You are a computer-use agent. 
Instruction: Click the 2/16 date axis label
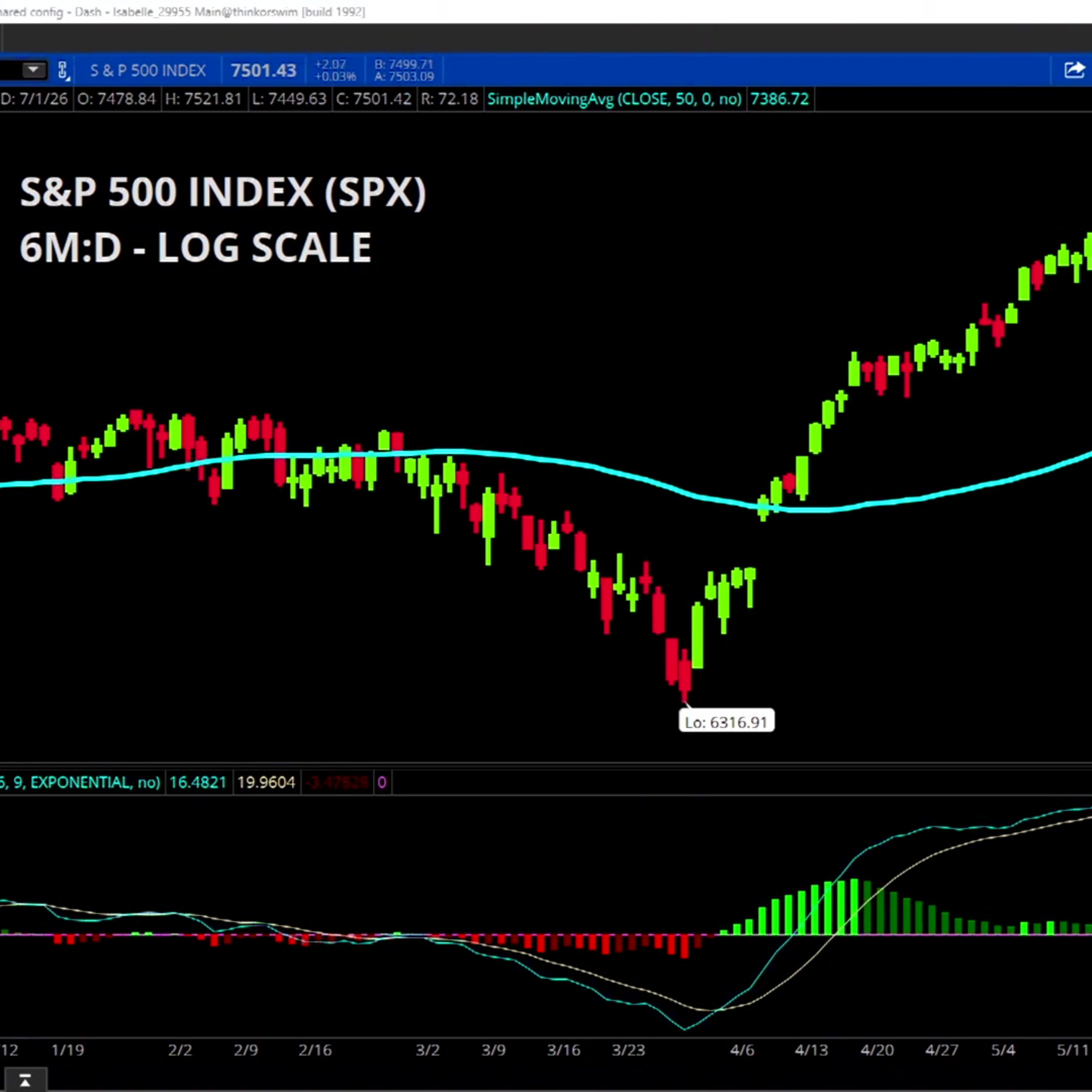coord(315,1050)
